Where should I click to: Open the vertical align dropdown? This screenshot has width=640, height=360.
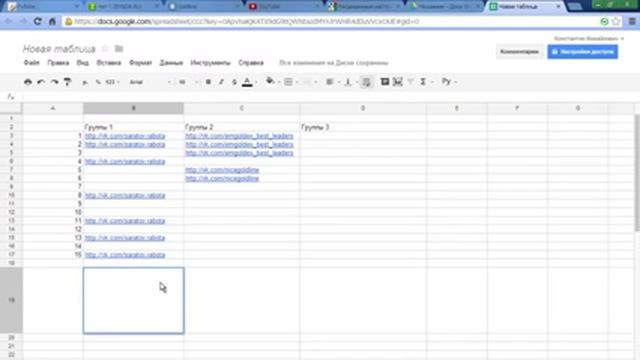coord(350,82)
